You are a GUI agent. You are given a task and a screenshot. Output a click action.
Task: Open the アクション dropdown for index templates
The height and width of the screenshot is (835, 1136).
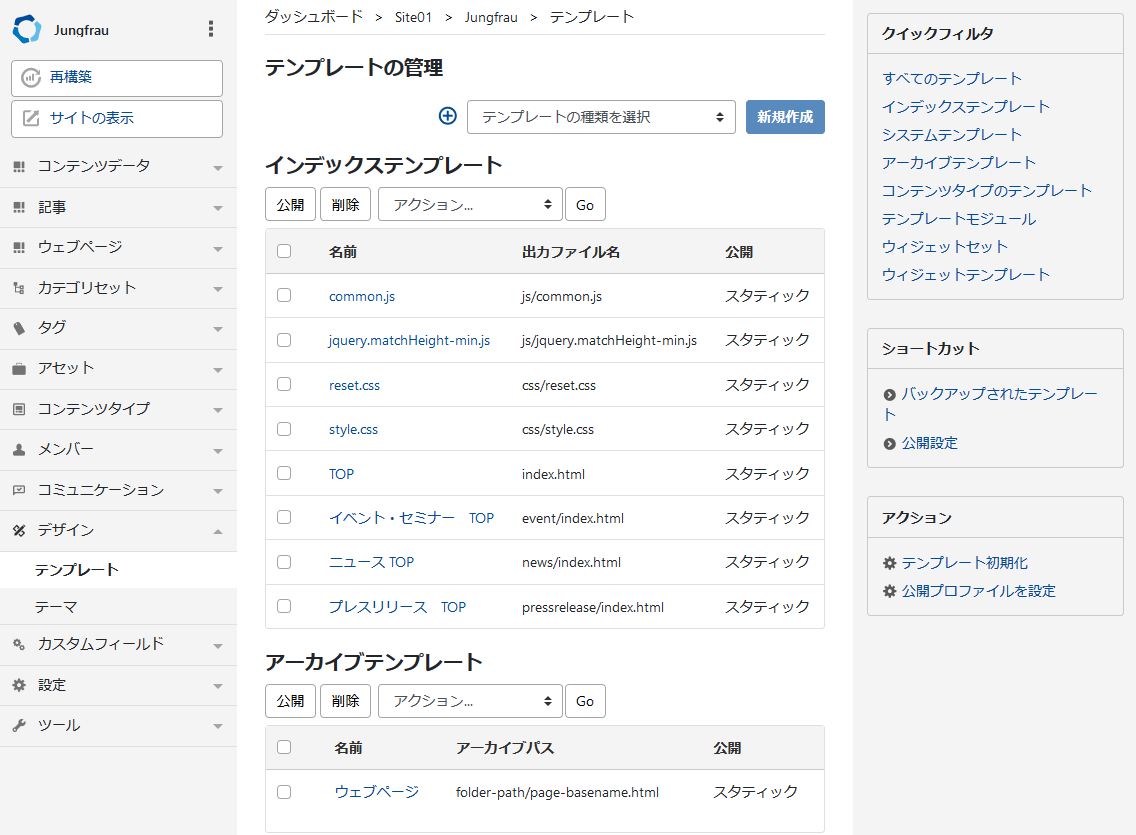click(470, 204)
